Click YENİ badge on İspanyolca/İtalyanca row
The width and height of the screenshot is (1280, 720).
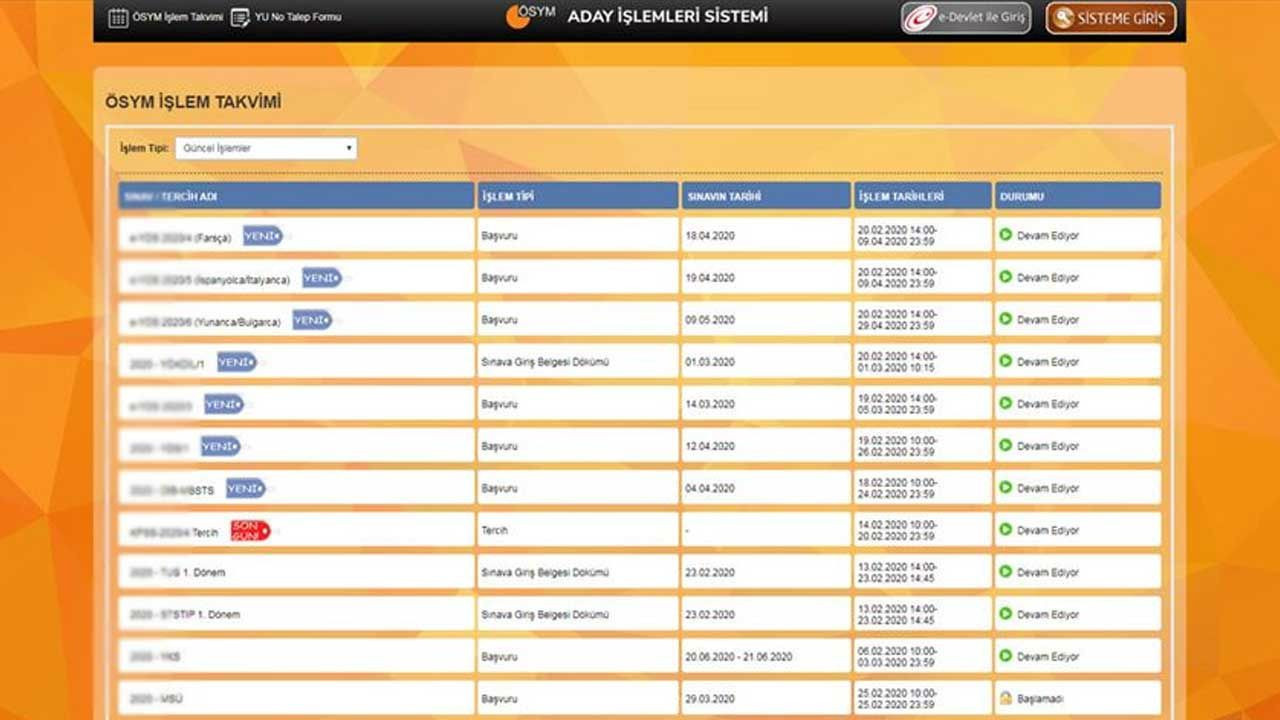(322, 278)
